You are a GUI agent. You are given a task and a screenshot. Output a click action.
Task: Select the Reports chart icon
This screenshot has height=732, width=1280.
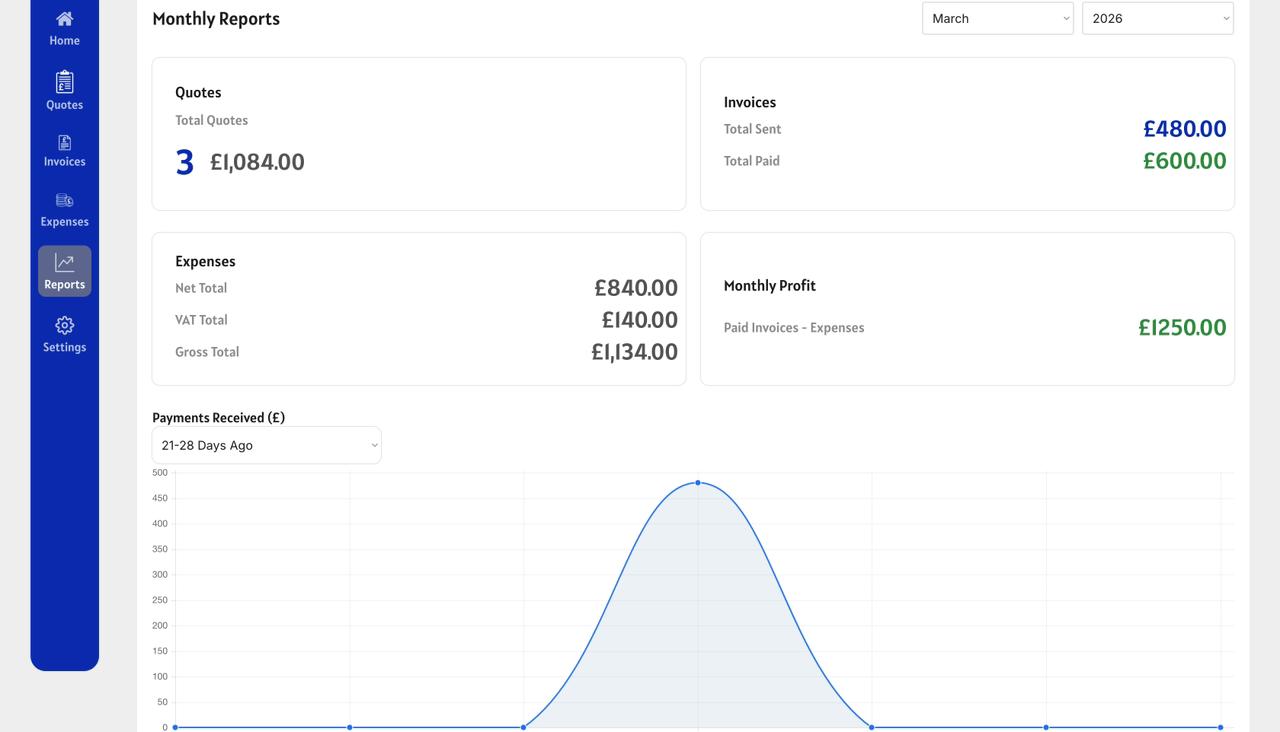pyautogui.click(x=64, y=263)
